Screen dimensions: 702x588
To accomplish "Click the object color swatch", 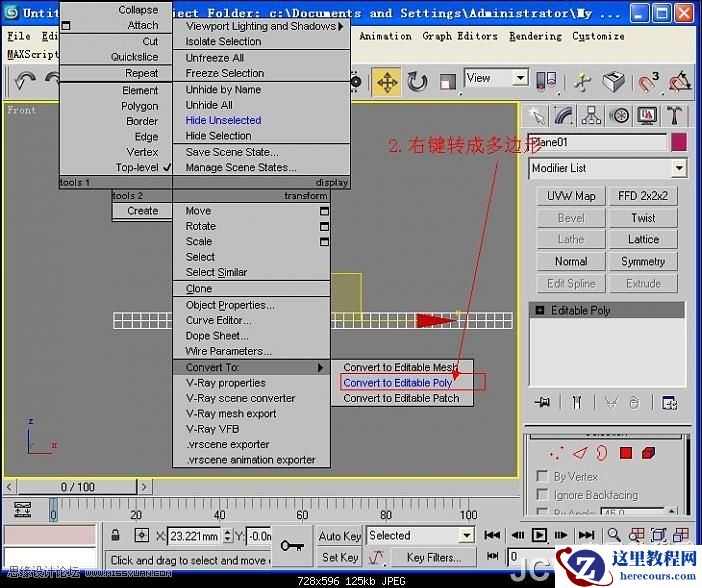I will 679,142.
